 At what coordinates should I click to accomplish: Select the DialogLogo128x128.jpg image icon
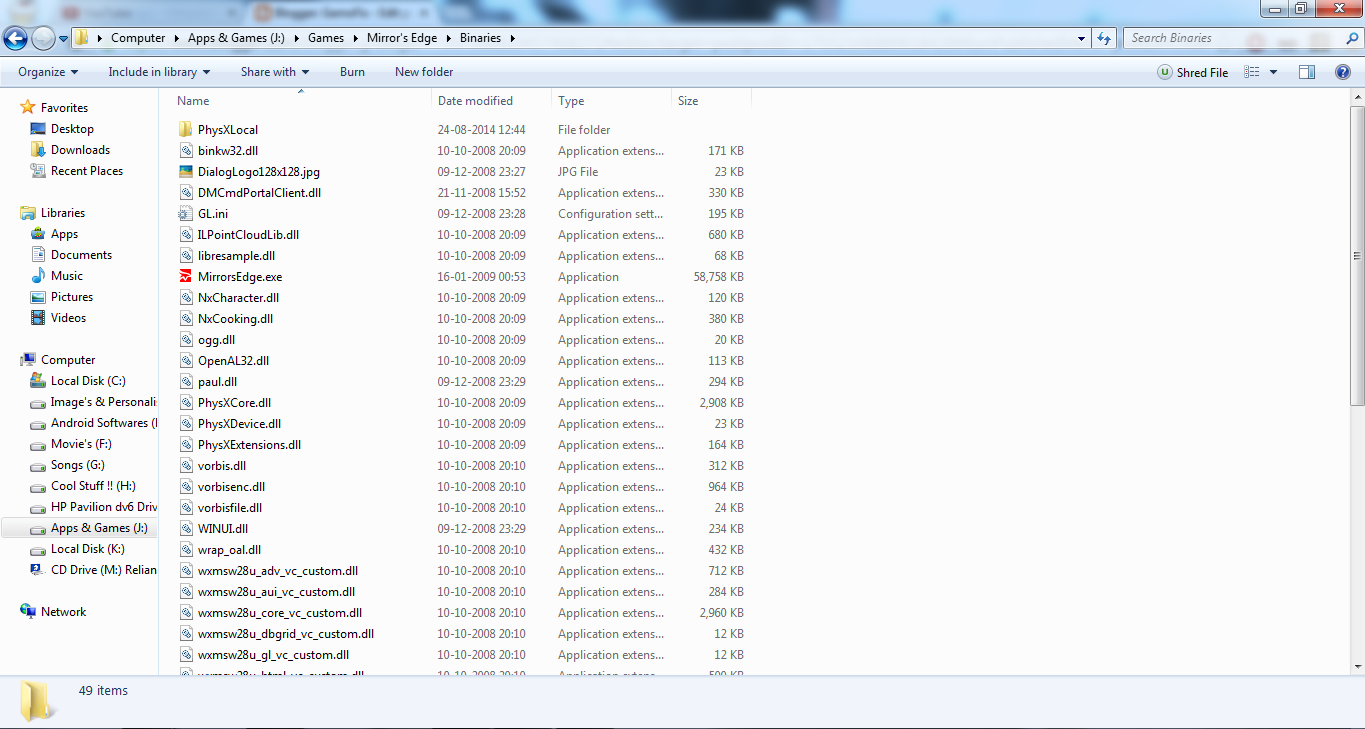coord(185,172)
